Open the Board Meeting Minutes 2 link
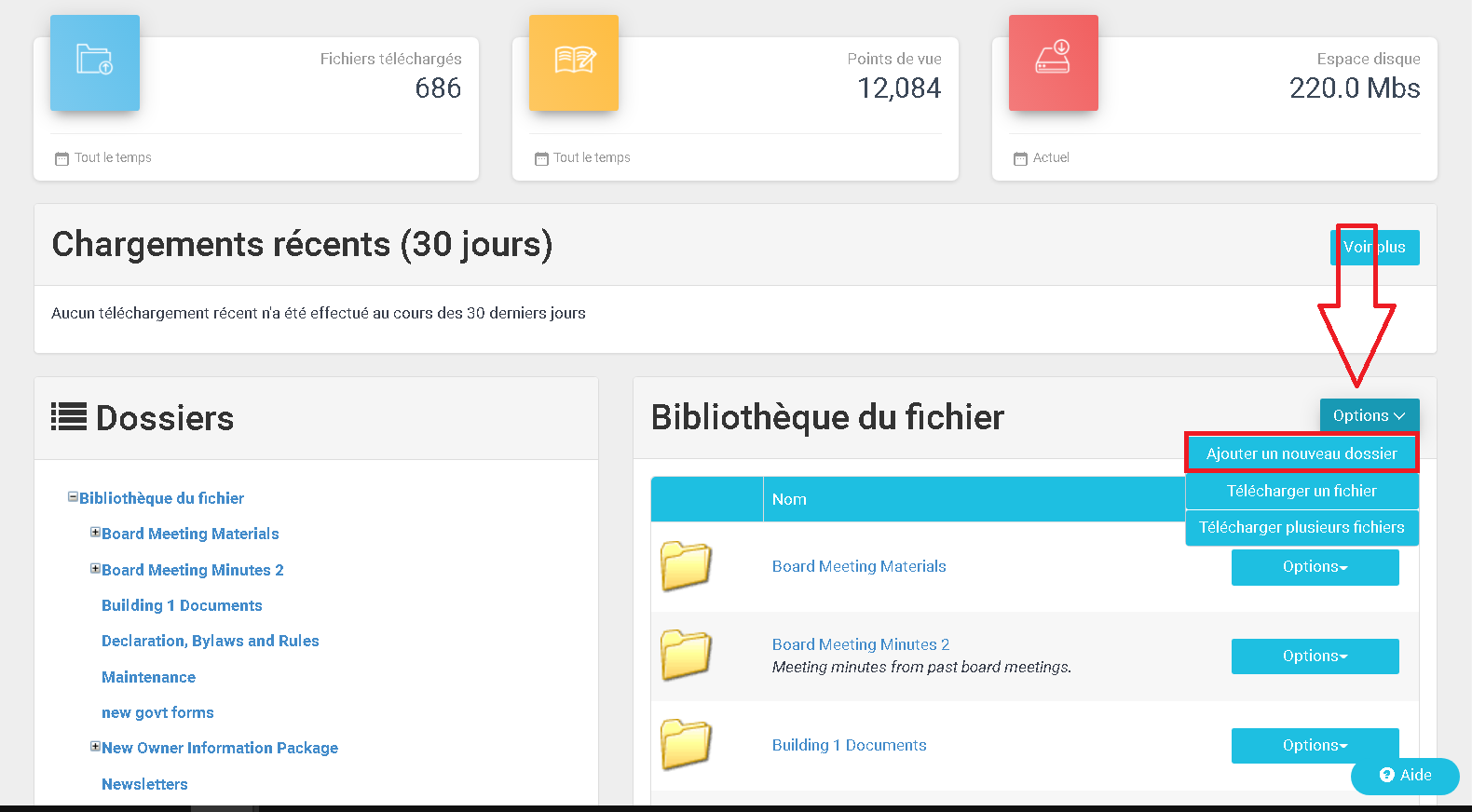Screen dimensions: 1472x812 (x=860, y=644)
